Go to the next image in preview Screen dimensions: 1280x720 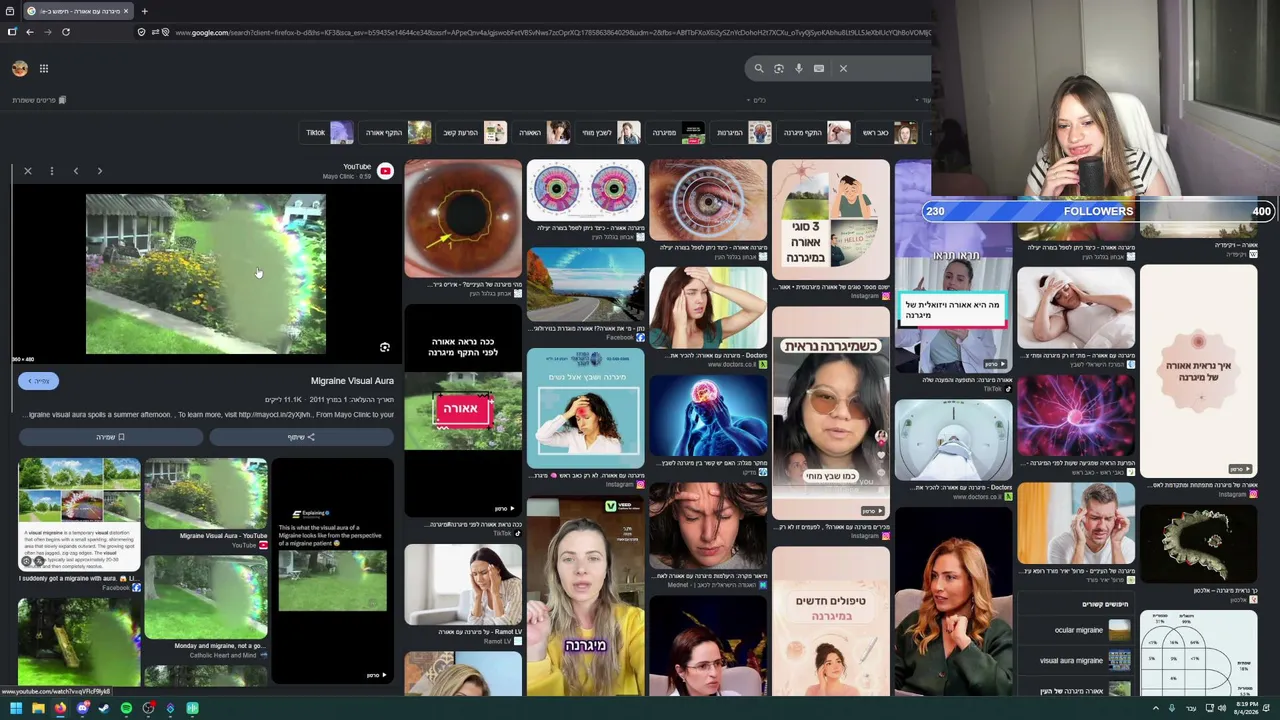tap(100, 171)
